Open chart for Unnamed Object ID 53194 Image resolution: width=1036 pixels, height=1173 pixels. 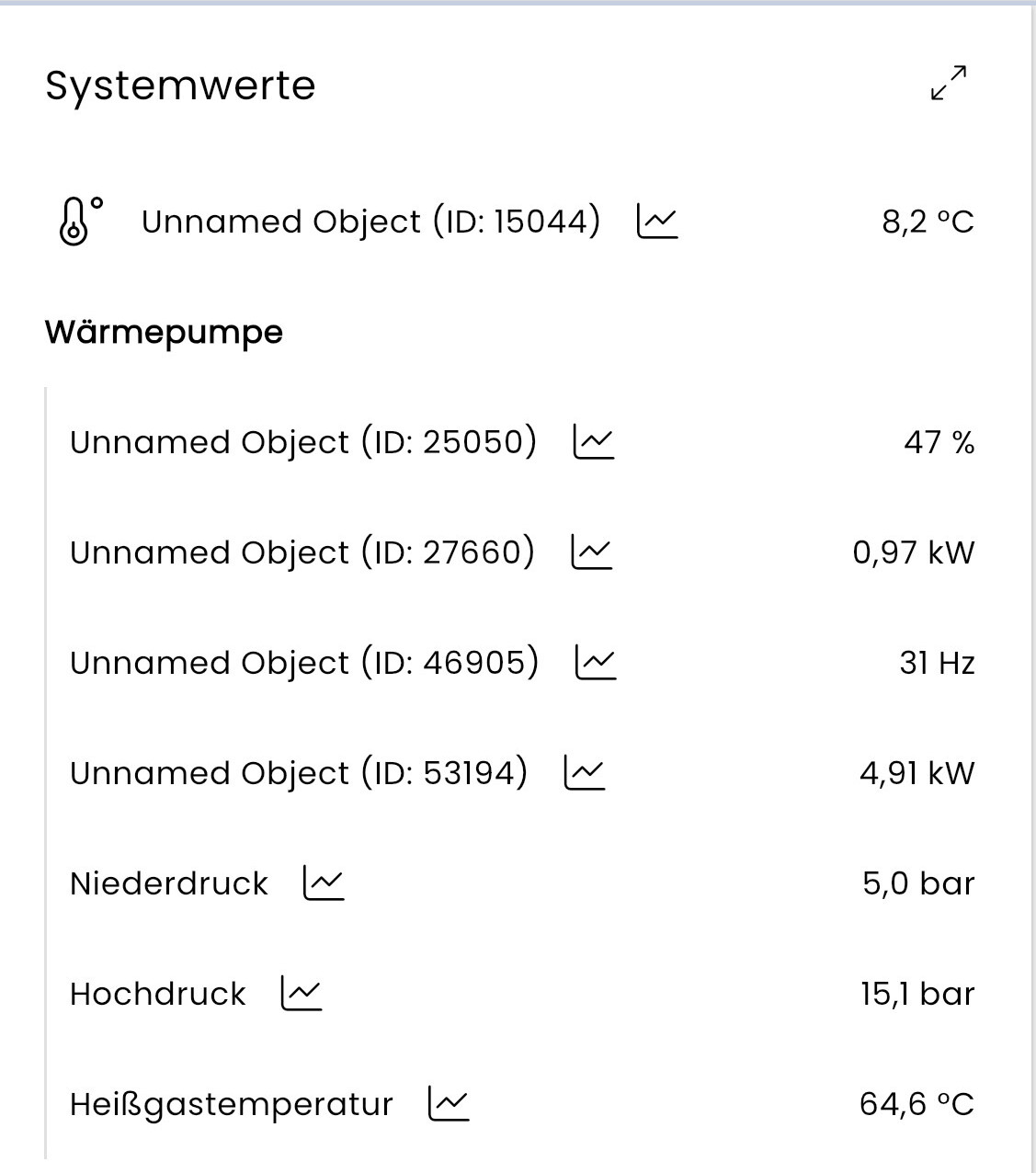pos(585,773)
